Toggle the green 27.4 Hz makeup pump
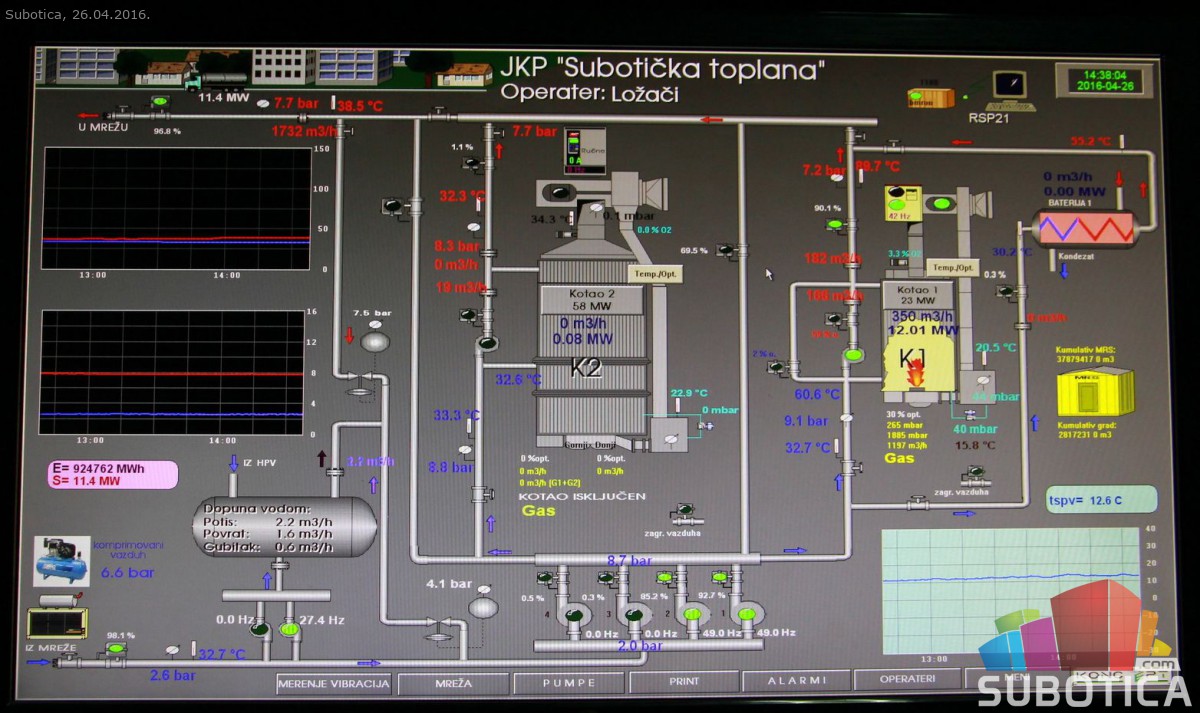Screen dimensions: 1200x713 click(x=289, y=629)
